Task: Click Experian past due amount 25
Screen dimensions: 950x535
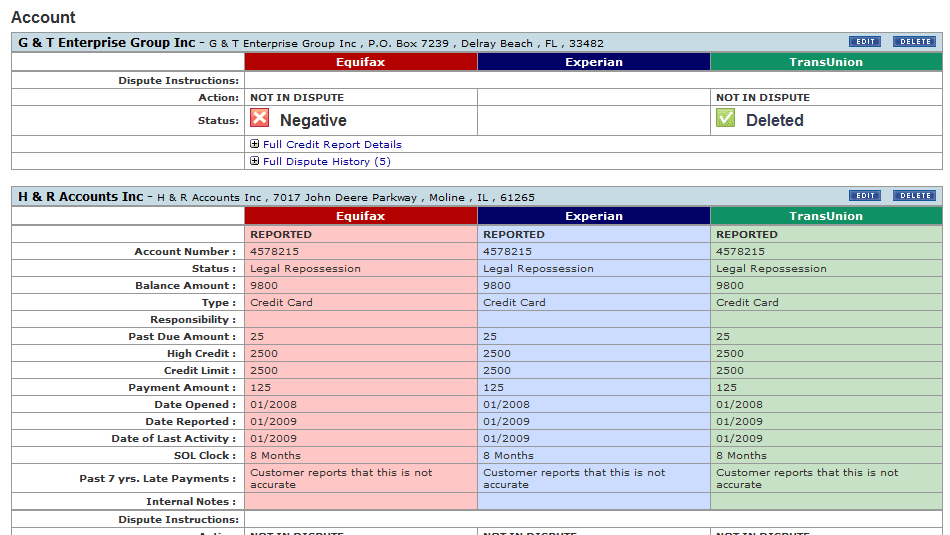Action: [490, 336]
